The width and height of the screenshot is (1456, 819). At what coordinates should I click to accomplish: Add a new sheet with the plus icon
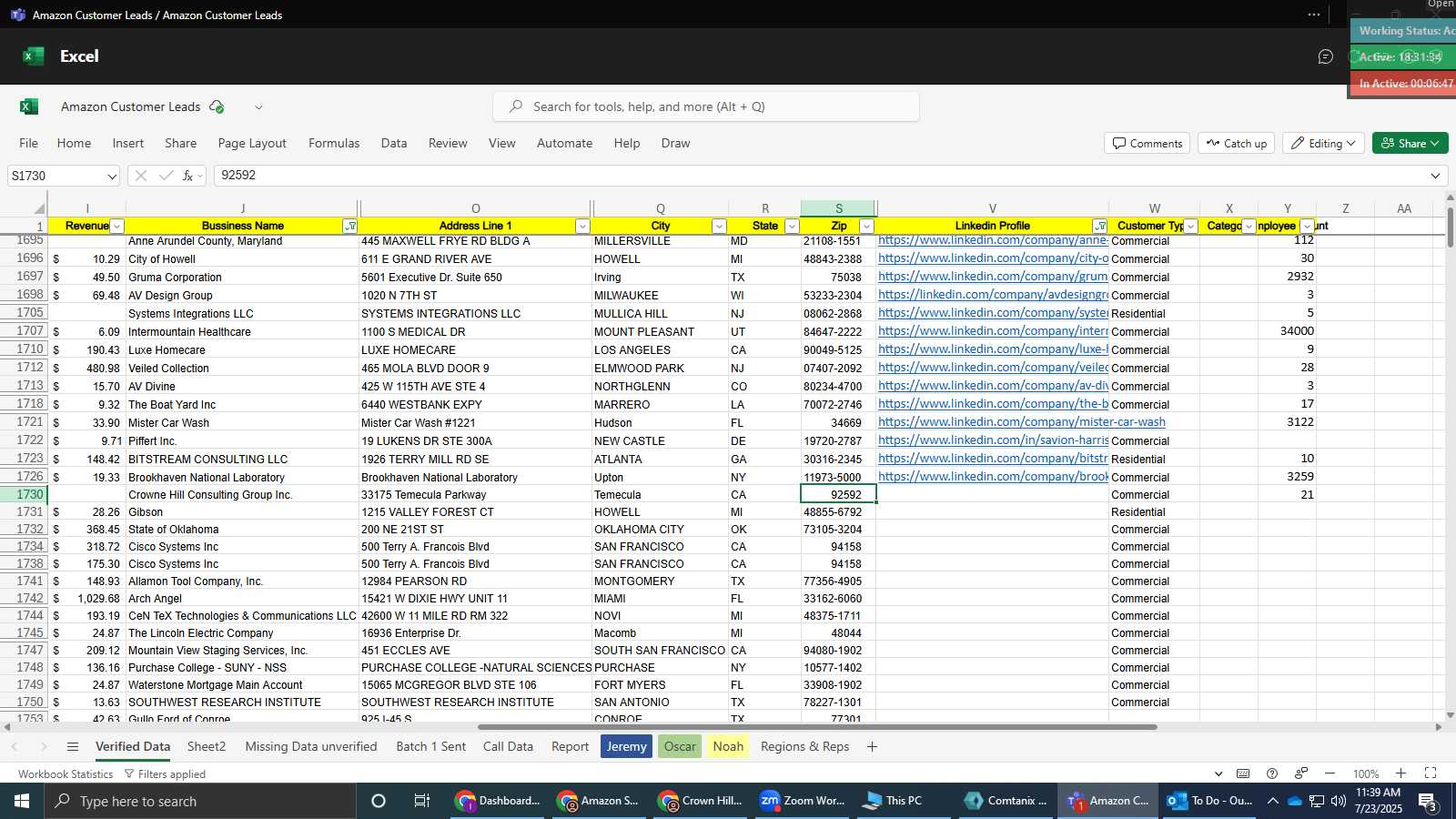pyautogui.click(x=872, y=746)
